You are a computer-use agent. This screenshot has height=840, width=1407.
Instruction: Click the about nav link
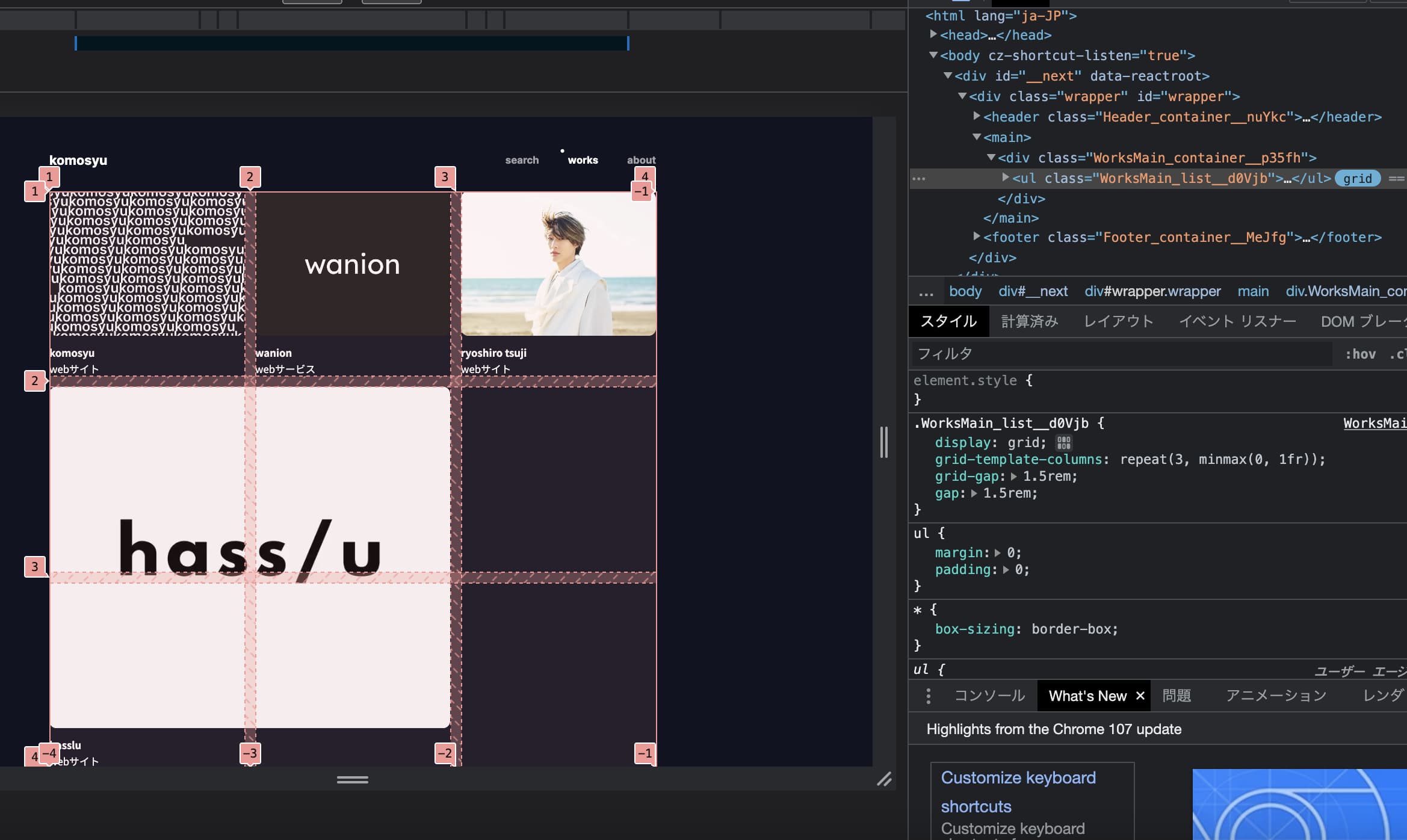[x=641, y=160]
